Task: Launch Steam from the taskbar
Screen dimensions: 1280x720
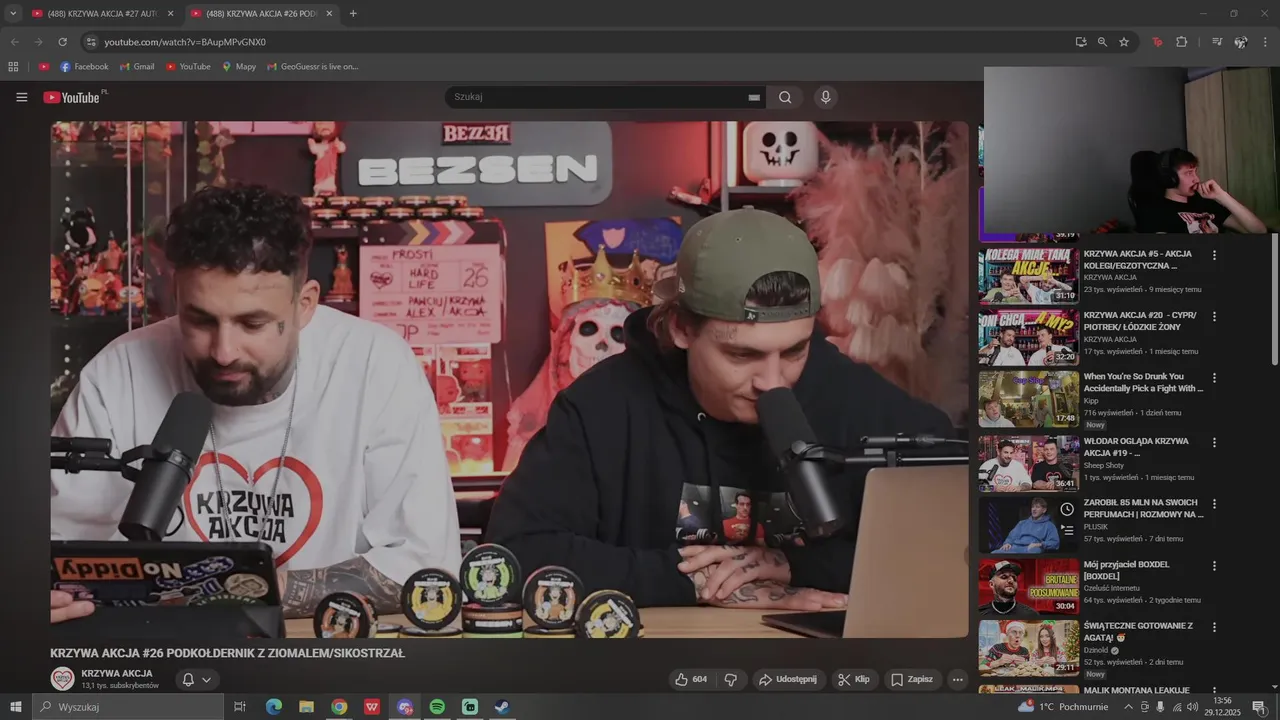Action: [x=502, y=707]
